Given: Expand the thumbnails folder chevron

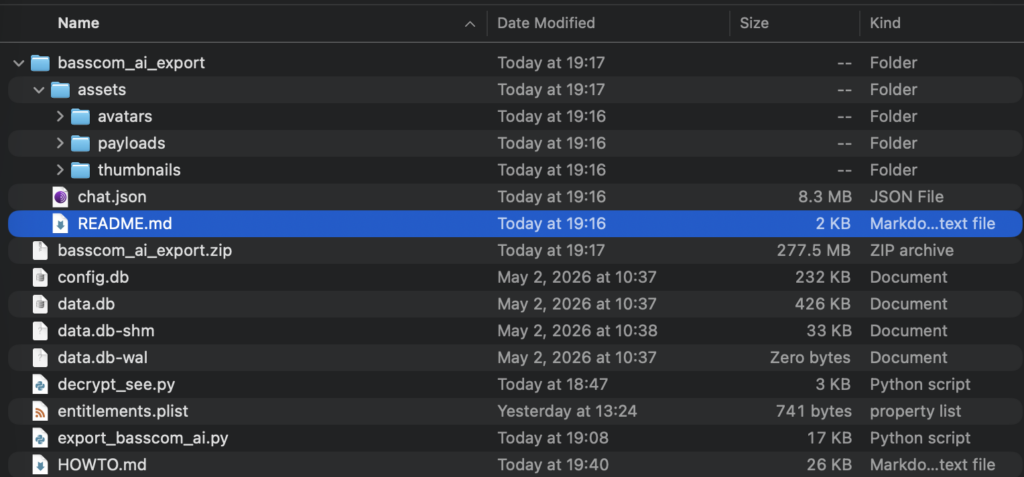Looking at the screenshot, I should (x=60, y=170).
